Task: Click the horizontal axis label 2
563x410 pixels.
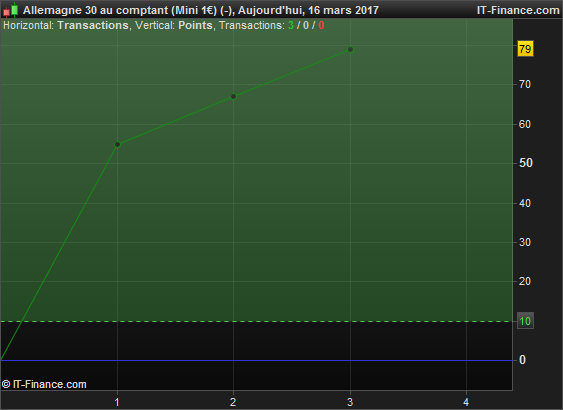Action: [233, 402]
